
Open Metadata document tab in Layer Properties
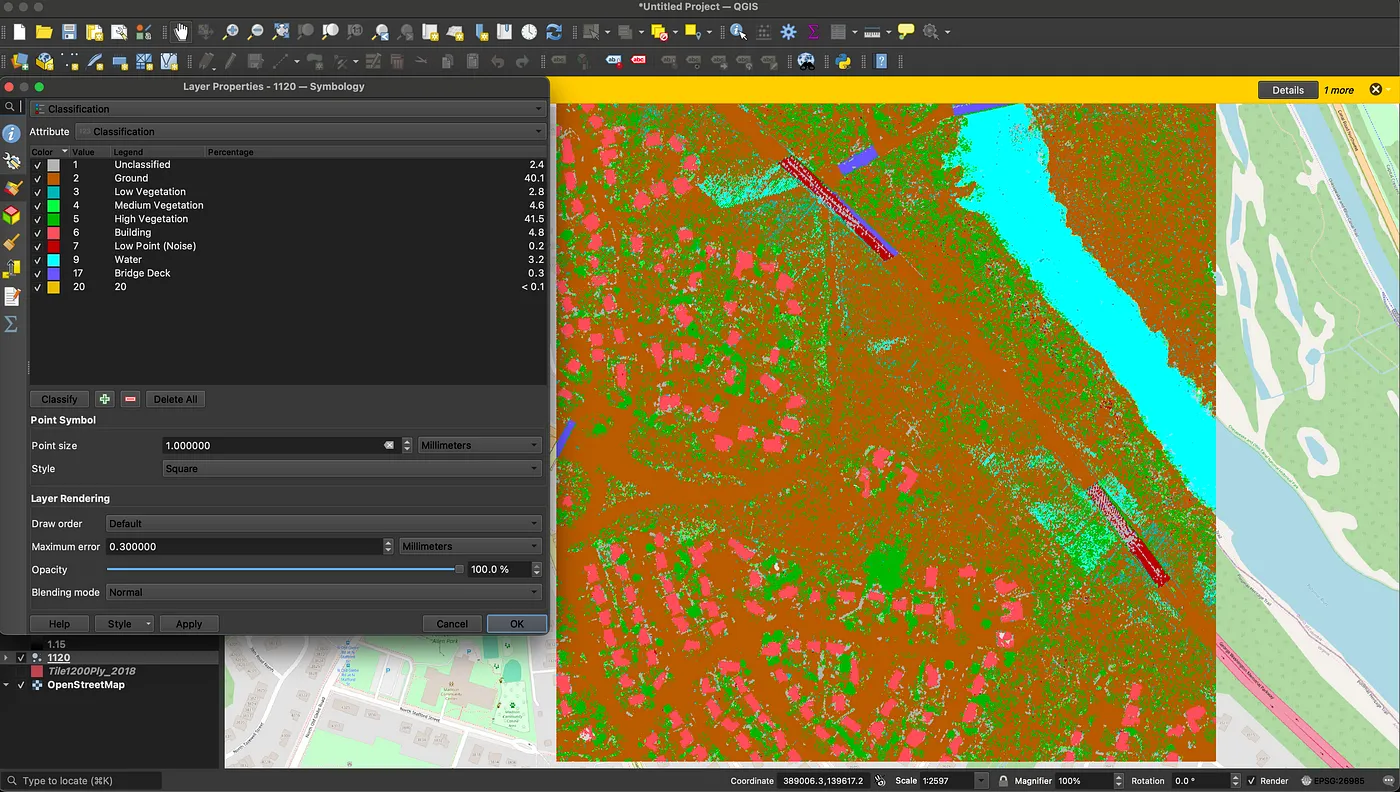tap(11, 297)
